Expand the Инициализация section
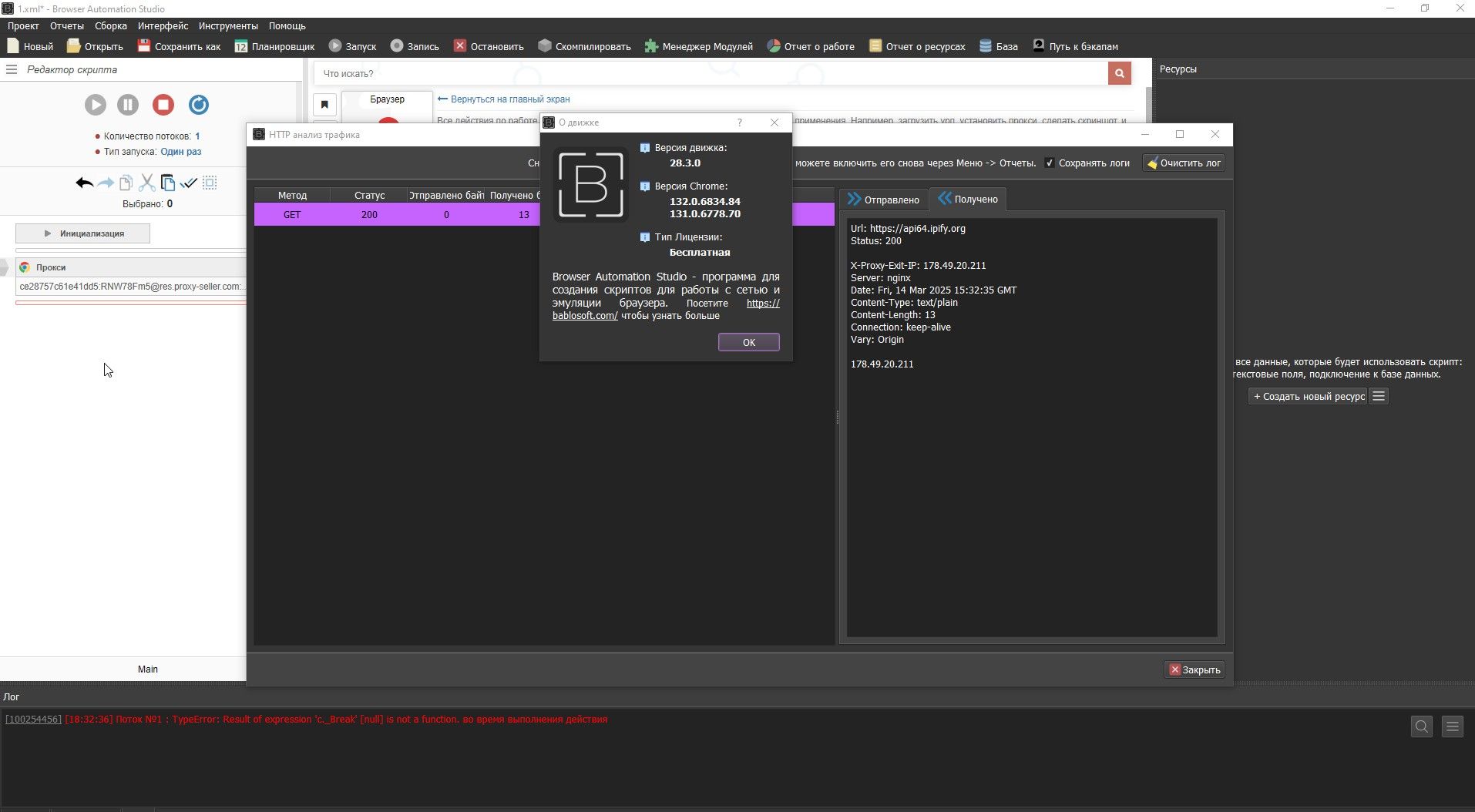 tap(83, 233)
